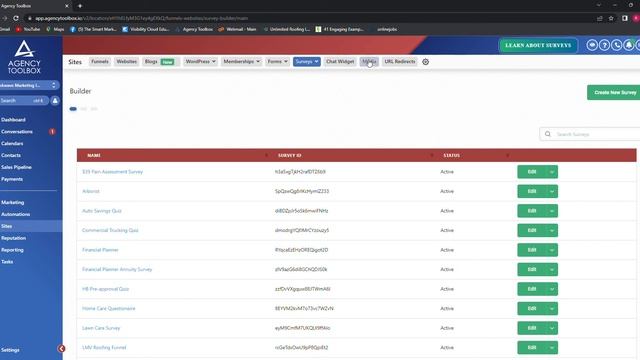Reload the page in the browser
Image resolution: width=640 pixels, height=360 pixels.
click(x=16, y=18)
